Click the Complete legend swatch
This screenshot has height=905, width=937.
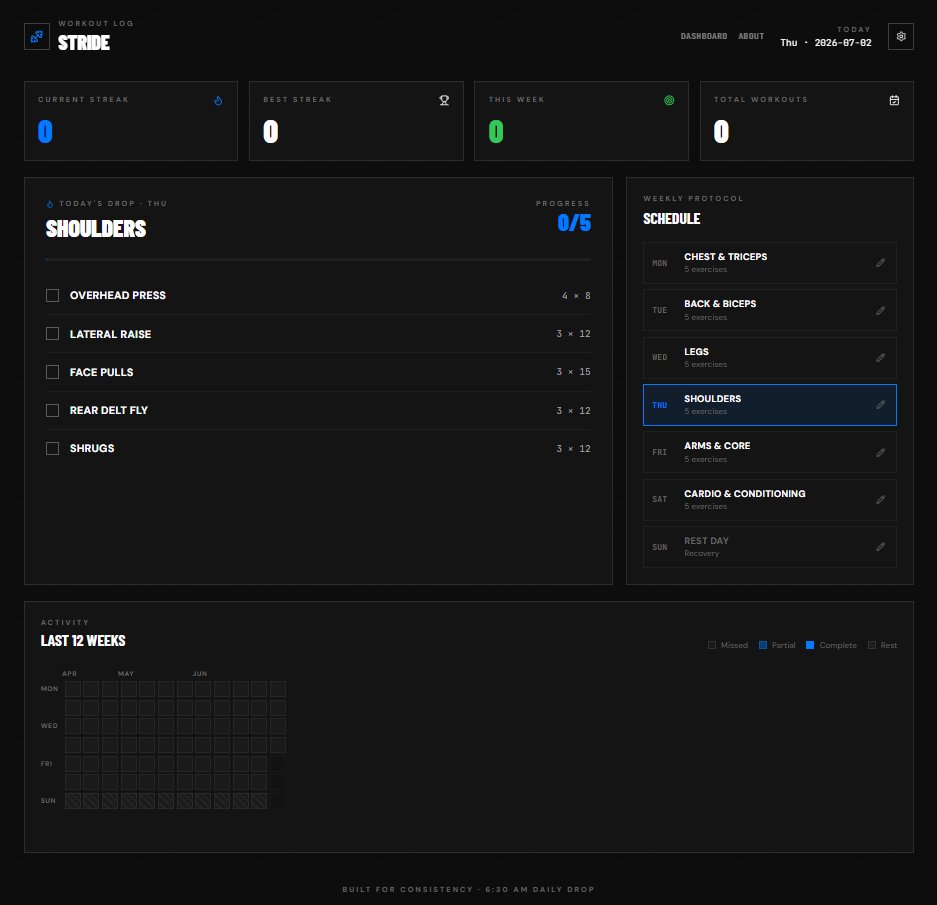click(x=810, y=645)
